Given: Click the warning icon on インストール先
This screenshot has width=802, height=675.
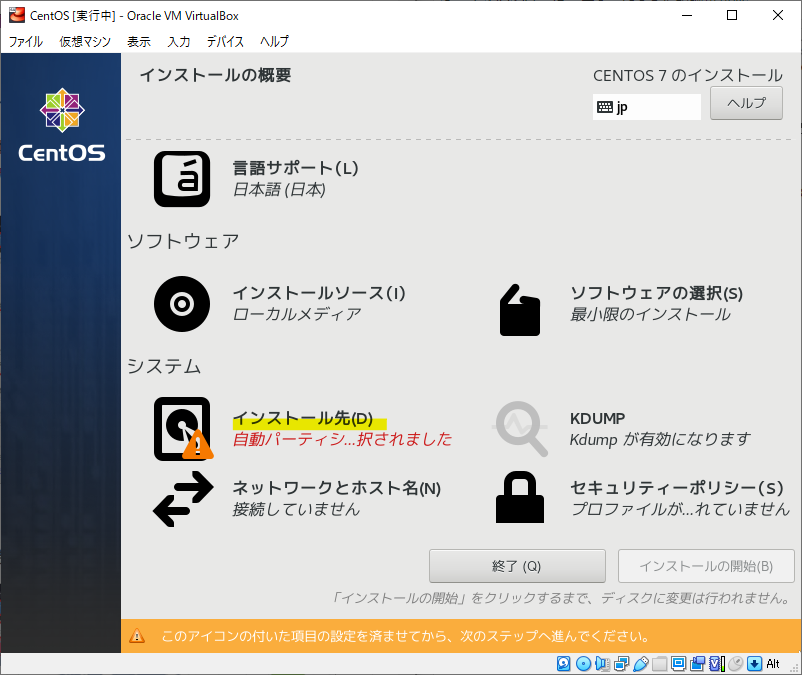Looking at the screenshot, I should (196, 446).
